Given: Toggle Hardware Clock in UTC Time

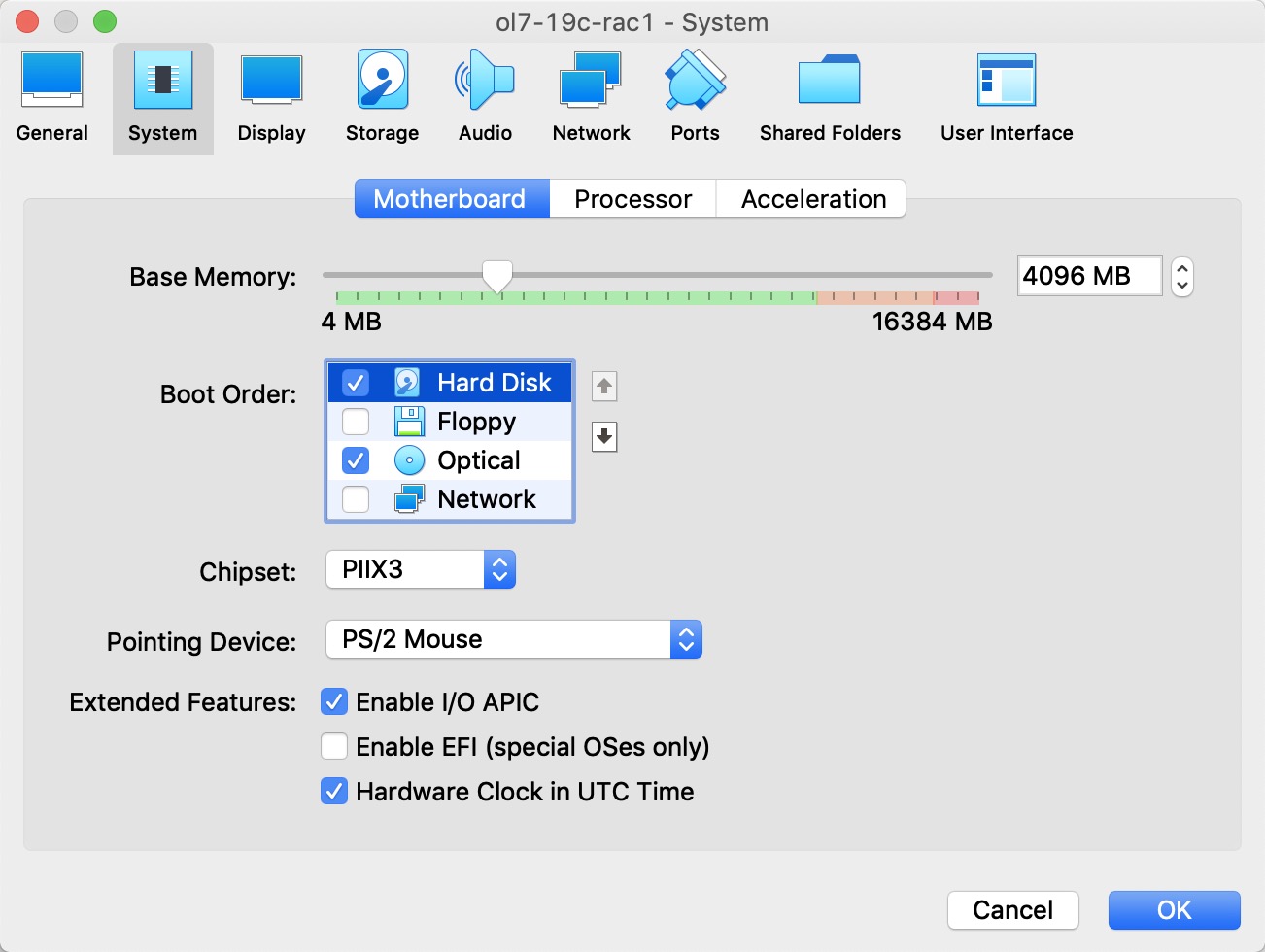Looking at the screenshot, I should 334,791.
